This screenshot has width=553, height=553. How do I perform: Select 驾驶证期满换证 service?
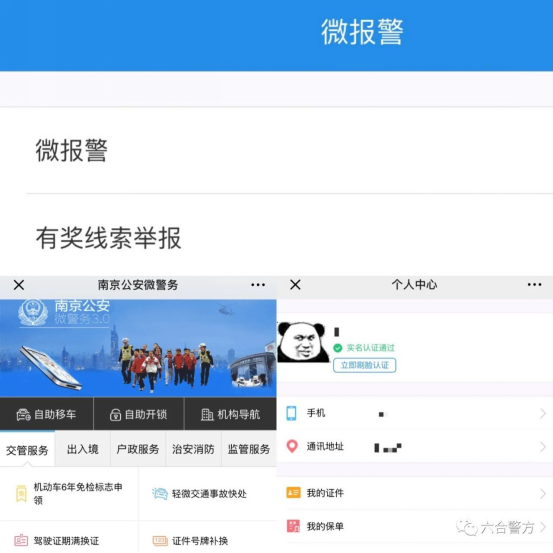pyautogui.click(x=69, y=540)
